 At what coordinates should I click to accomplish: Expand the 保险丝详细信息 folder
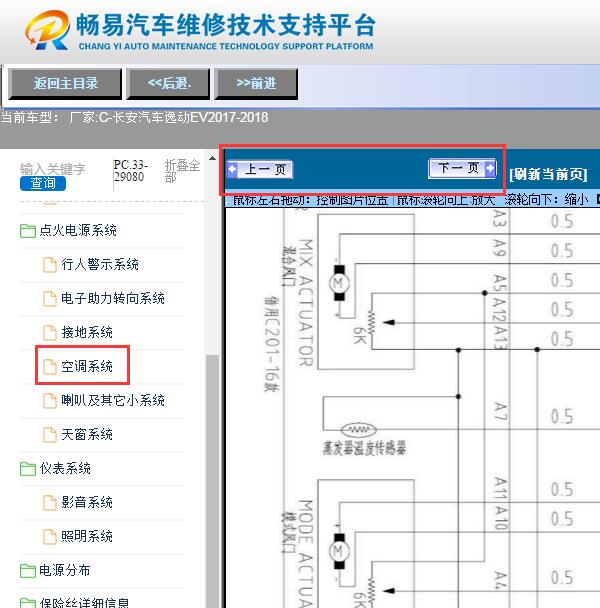click(84, 603)
